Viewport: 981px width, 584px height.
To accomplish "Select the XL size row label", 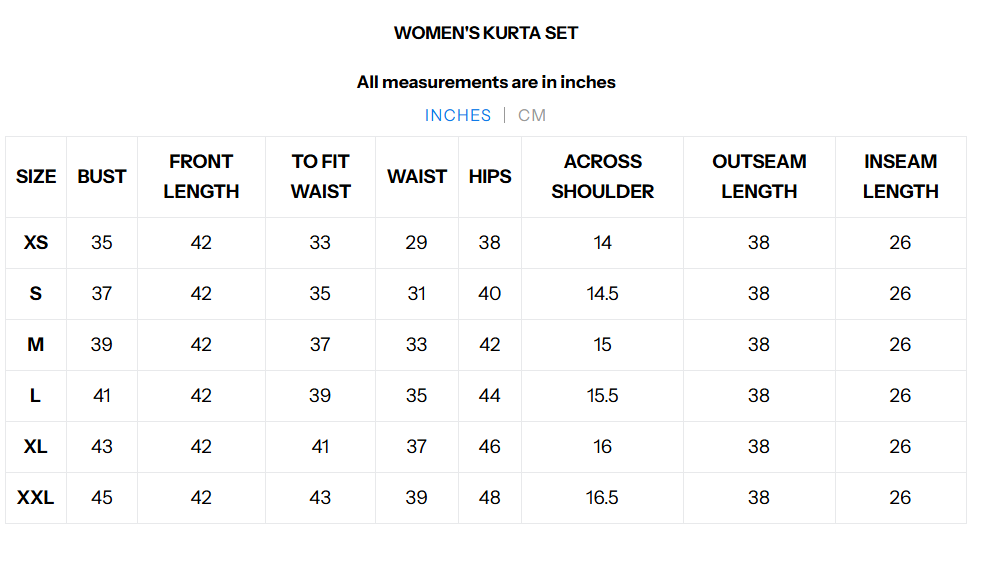I will click(x=36, y=447).
